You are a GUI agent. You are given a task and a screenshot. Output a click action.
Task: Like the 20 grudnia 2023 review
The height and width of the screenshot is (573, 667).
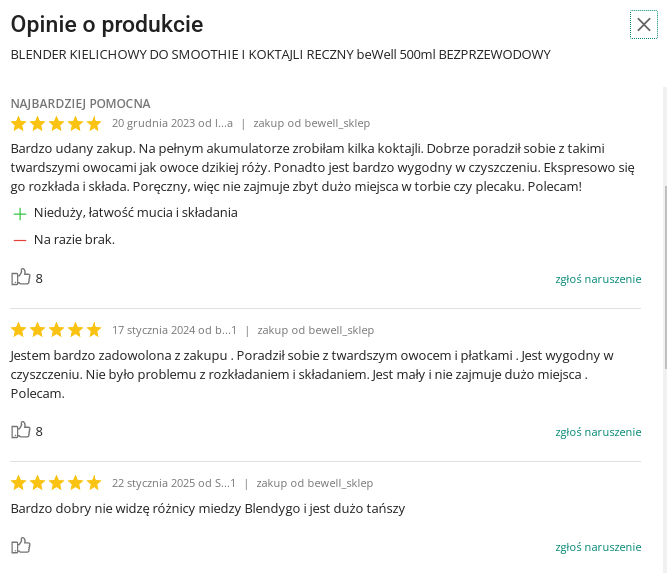20,277
